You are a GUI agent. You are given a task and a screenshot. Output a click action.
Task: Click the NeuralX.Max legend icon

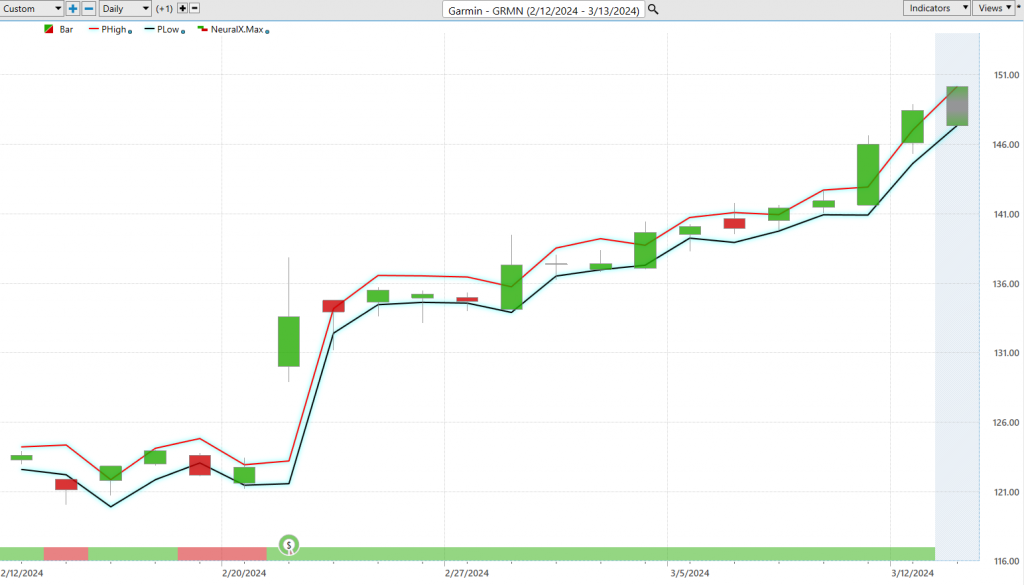(x=202, y=29)
